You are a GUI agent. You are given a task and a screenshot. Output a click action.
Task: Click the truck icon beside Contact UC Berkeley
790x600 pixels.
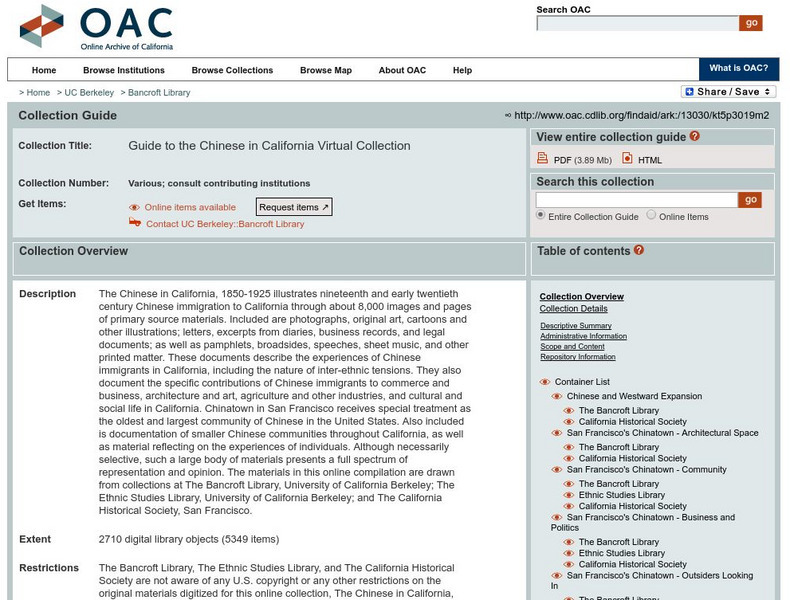coord(135,222)
